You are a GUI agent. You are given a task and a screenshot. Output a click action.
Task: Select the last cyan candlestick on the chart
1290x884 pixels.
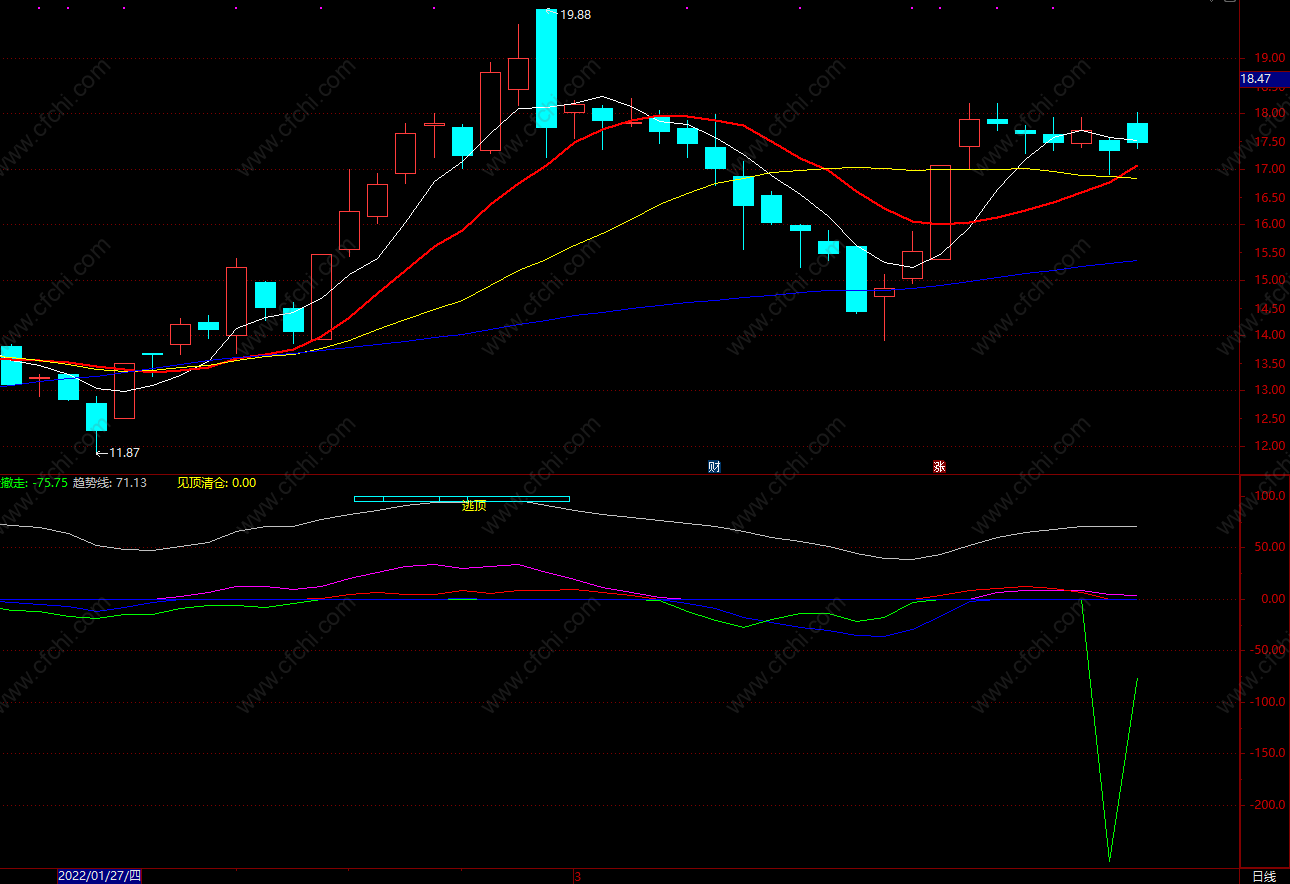1138,133
